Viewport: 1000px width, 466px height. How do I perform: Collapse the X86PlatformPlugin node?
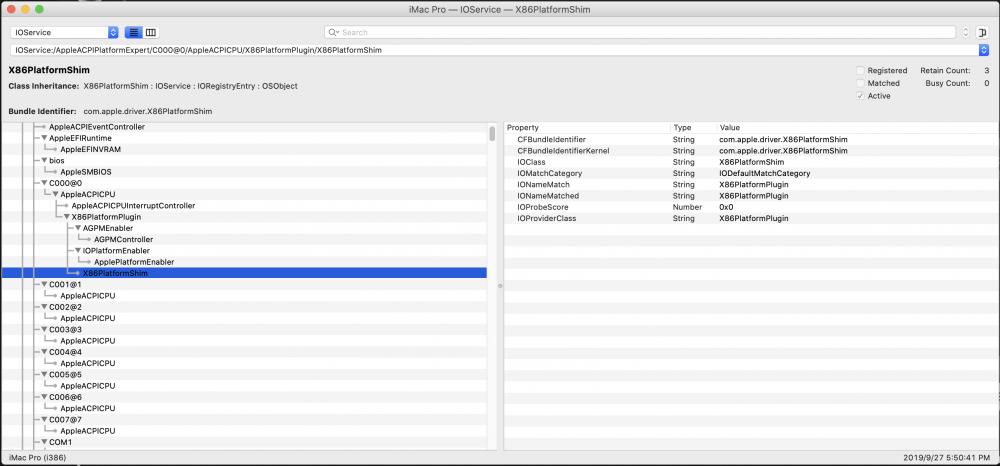pos(67,217)
